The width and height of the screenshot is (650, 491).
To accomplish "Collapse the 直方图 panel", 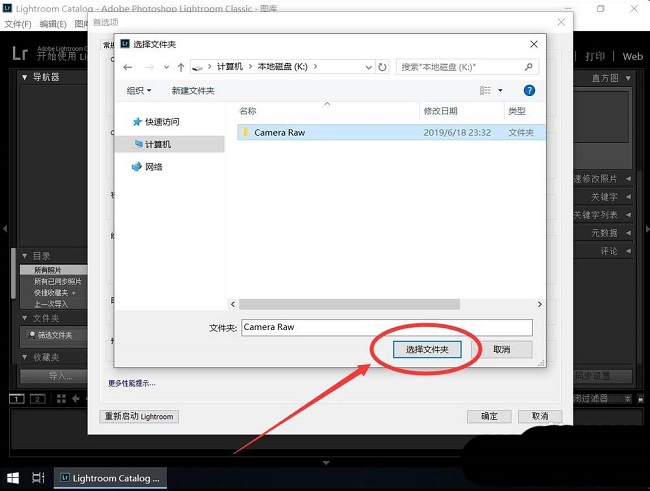I will 628,78.
